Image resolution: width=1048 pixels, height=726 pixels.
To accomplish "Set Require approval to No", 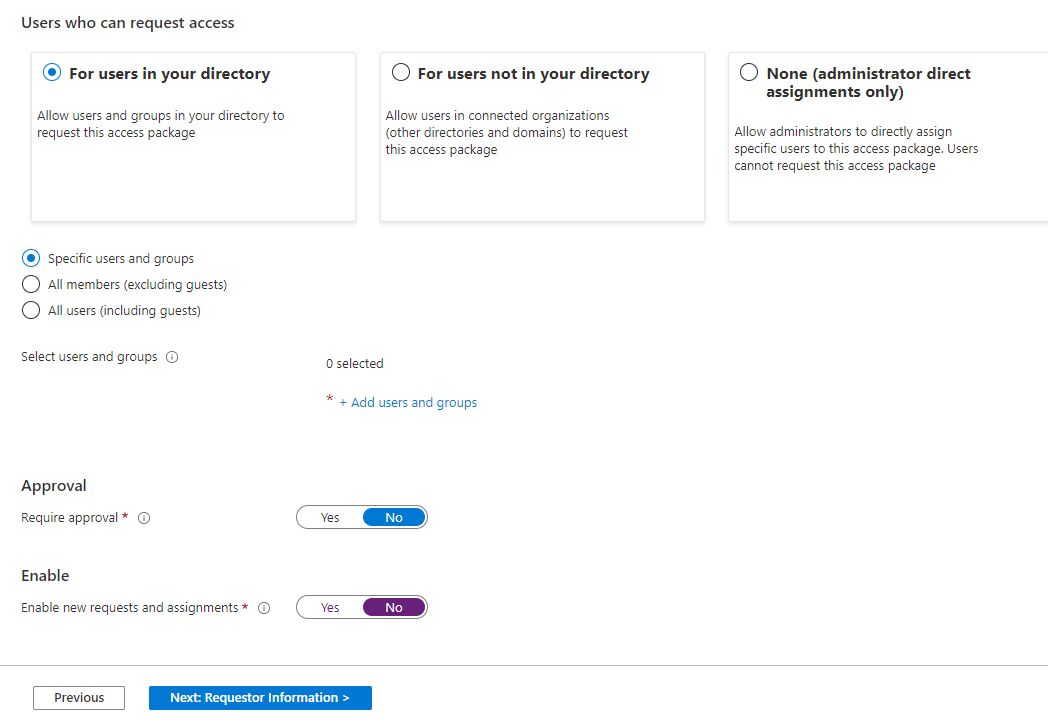I will (394, 518).
